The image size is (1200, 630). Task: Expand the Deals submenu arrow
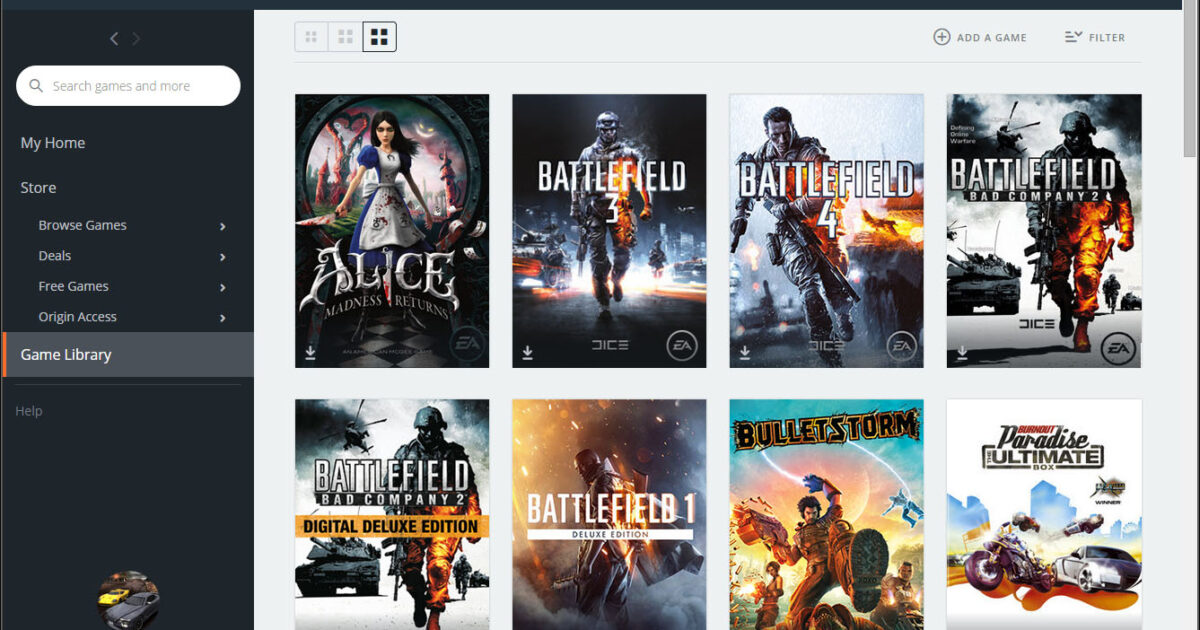pos(222,257)
